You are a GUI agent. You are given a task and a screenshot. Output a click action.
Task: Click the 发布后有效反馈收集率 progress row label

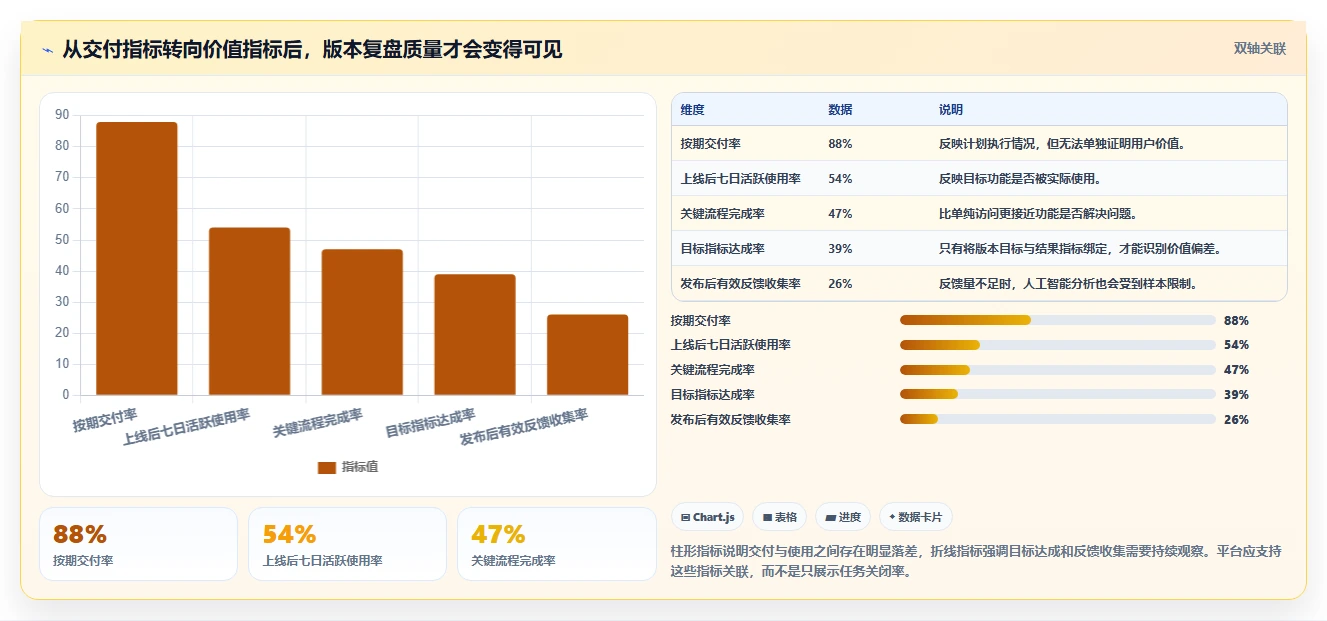pyautogui.click(x=730, y=419)
